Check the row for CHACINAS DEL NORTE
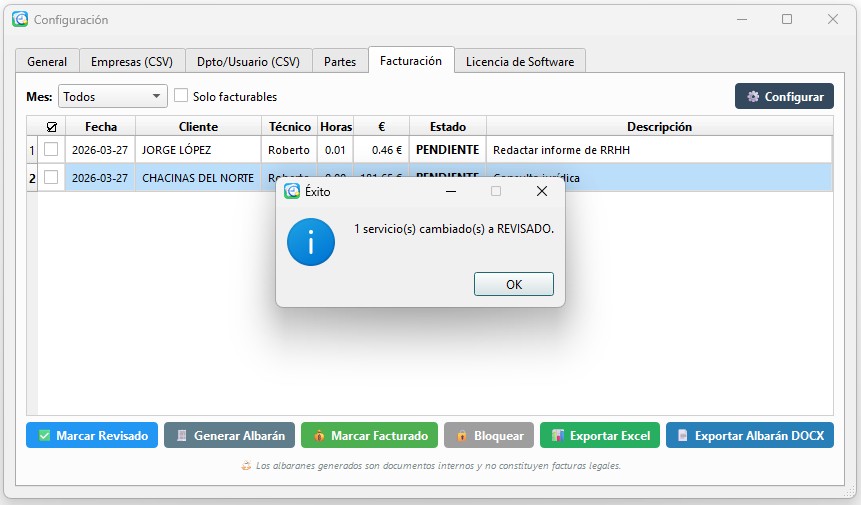The image size is (861, 505). tap(51, 178)
